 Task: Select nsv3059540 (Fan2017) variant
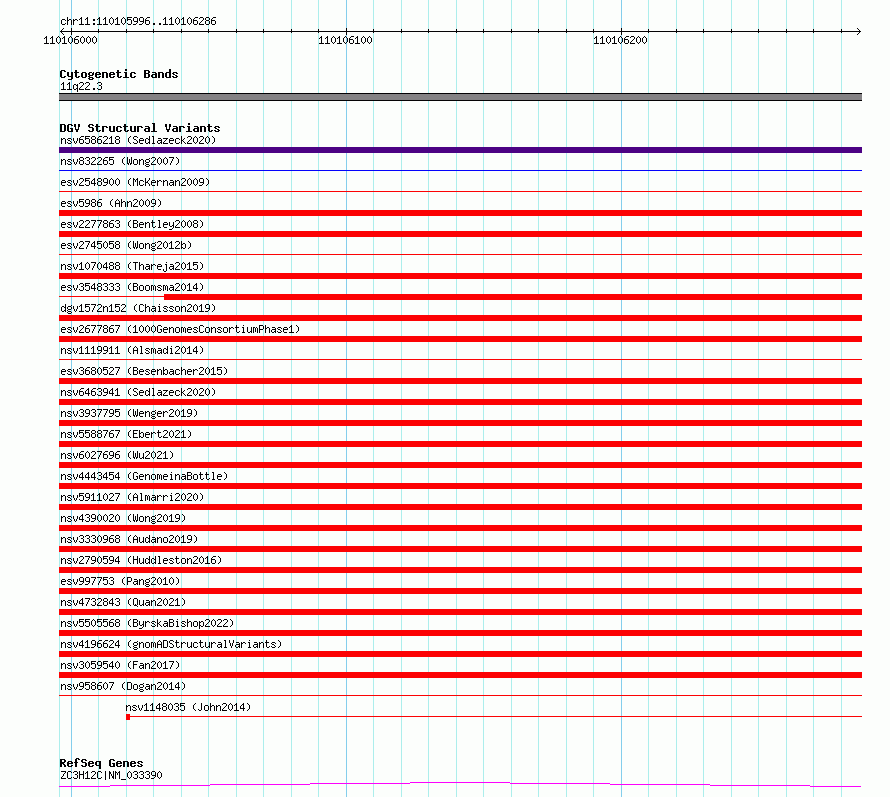pyautogui.click(x=120, y=665)
